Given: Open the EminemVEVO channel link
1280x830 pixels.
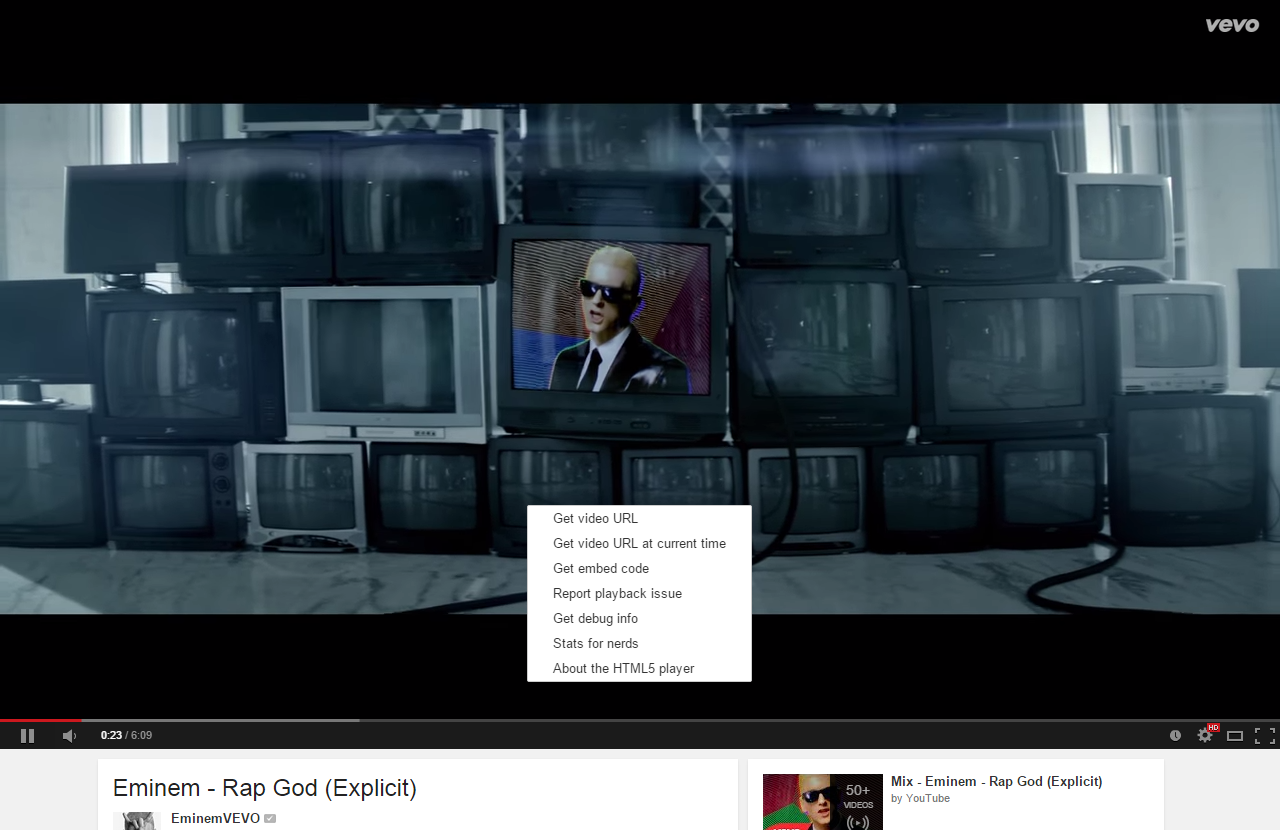Looking at the screenshot, I should (215, 818).
